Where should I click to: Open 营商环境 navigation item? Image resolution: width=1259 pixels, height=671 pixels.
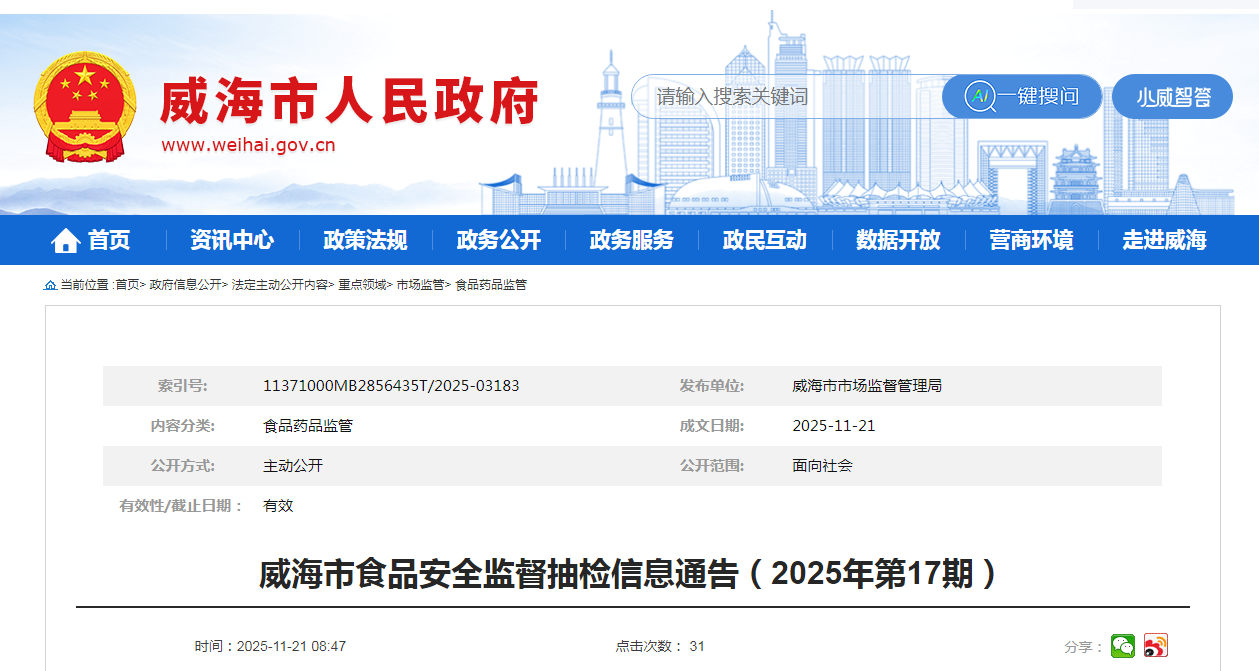1031,240
